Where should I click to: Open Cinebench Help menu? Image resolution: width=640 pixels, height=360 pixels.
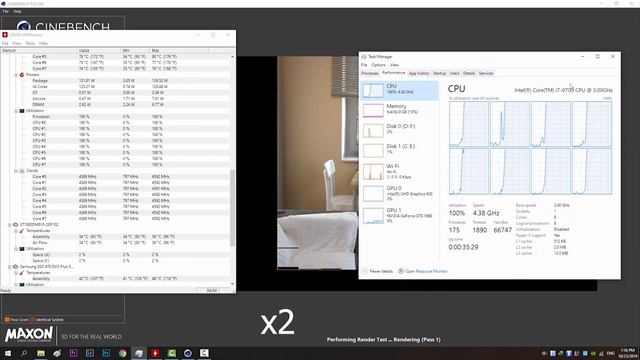pos(17,11)
